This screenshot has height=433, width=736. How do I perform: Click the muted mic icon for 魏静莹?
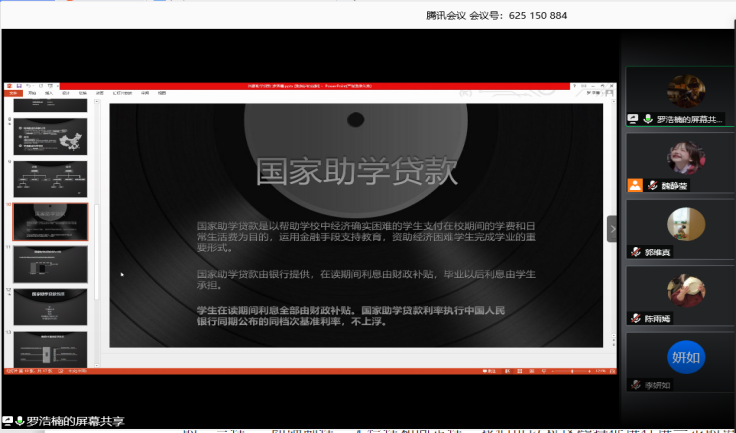653,185
